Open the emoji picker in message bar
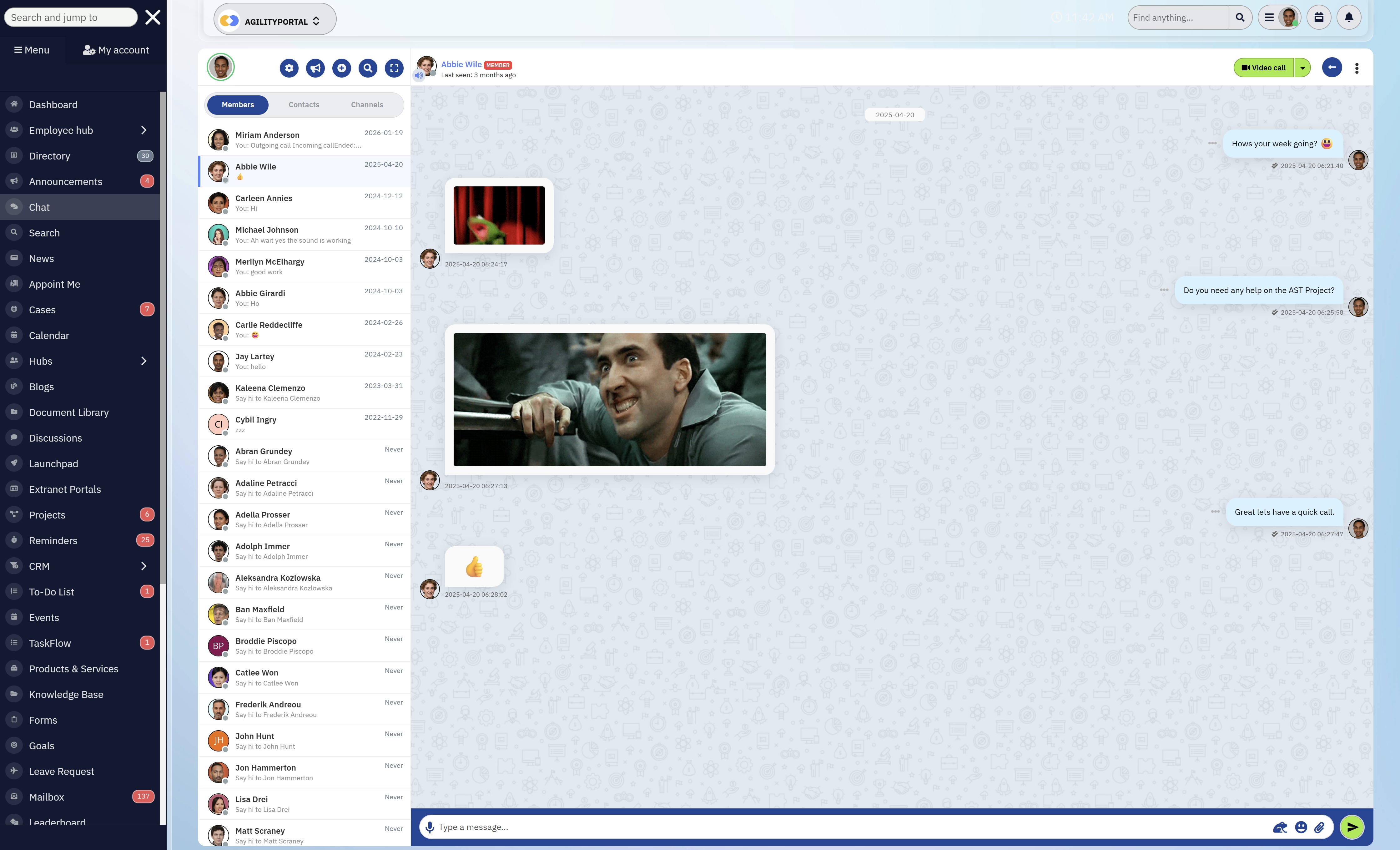 [x=1300, y=827]
